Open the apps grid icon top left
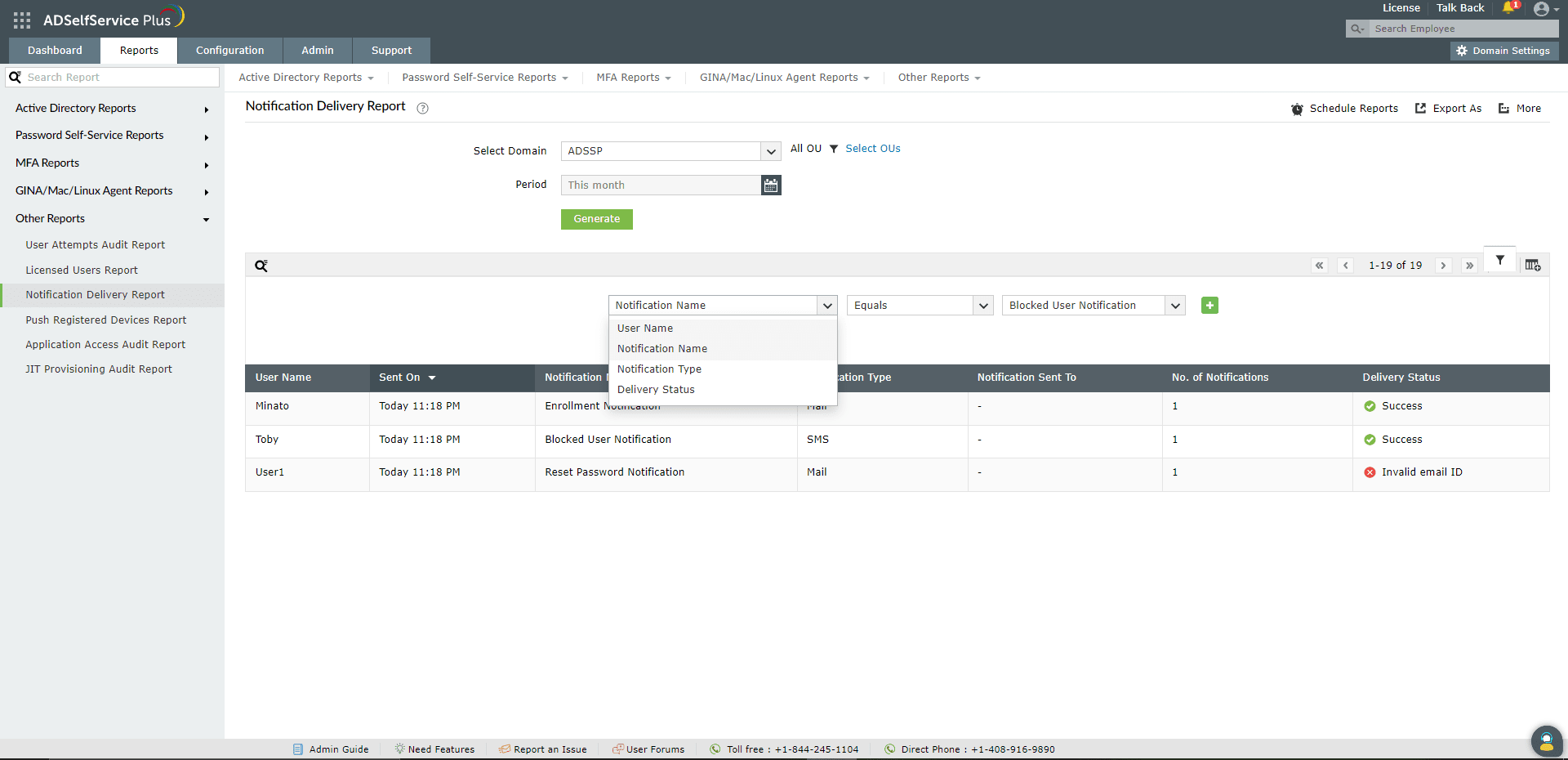This screenshot has height=760, width=1568. tap(21, 20)
